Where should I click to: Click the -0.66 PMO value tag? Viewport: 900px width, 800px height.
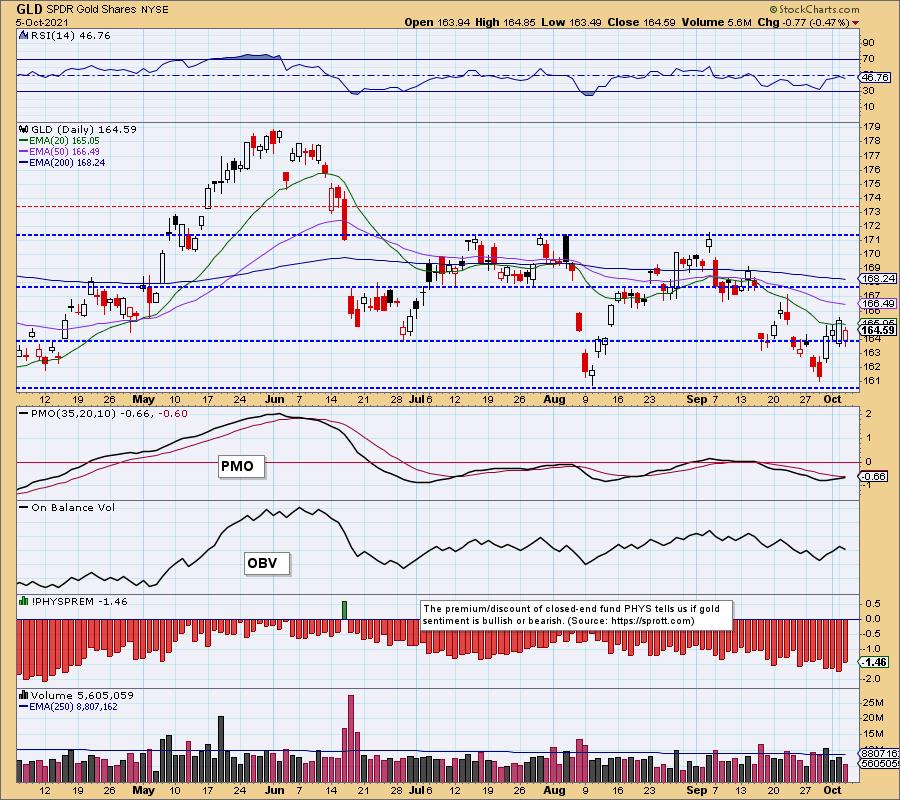click(x=874, y=476)
